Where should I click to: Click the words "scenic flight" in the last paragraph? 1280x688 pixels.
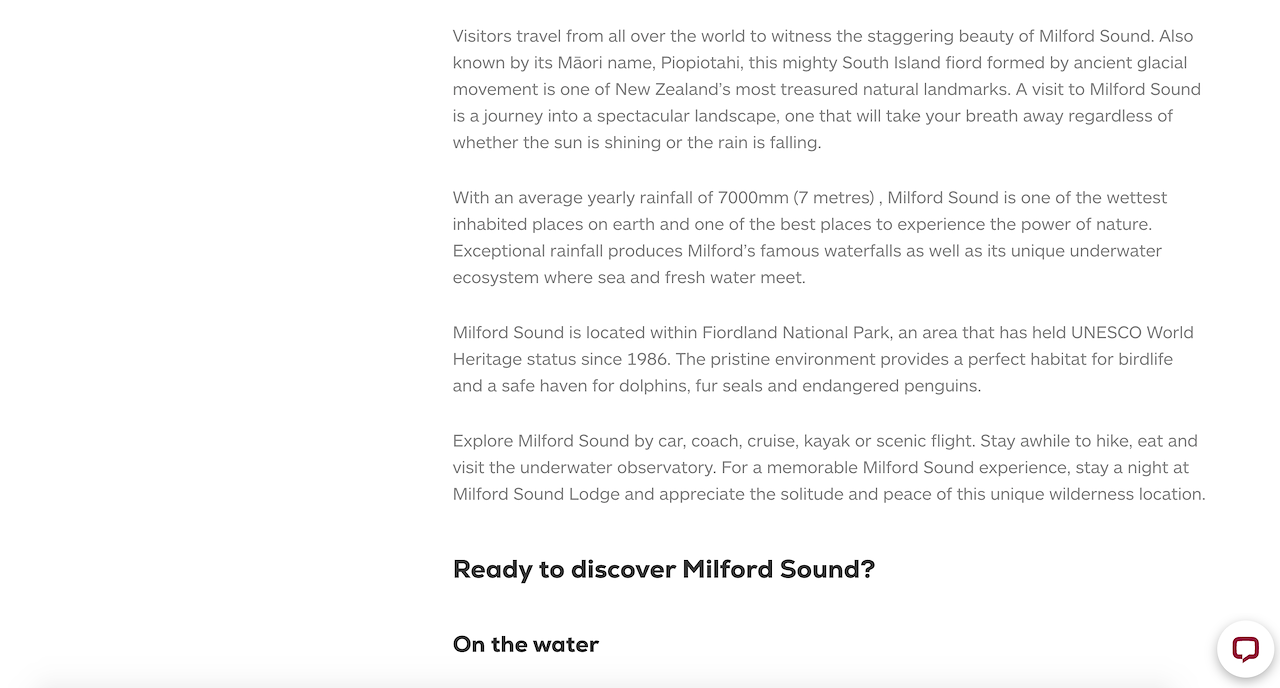pos(927,441)
